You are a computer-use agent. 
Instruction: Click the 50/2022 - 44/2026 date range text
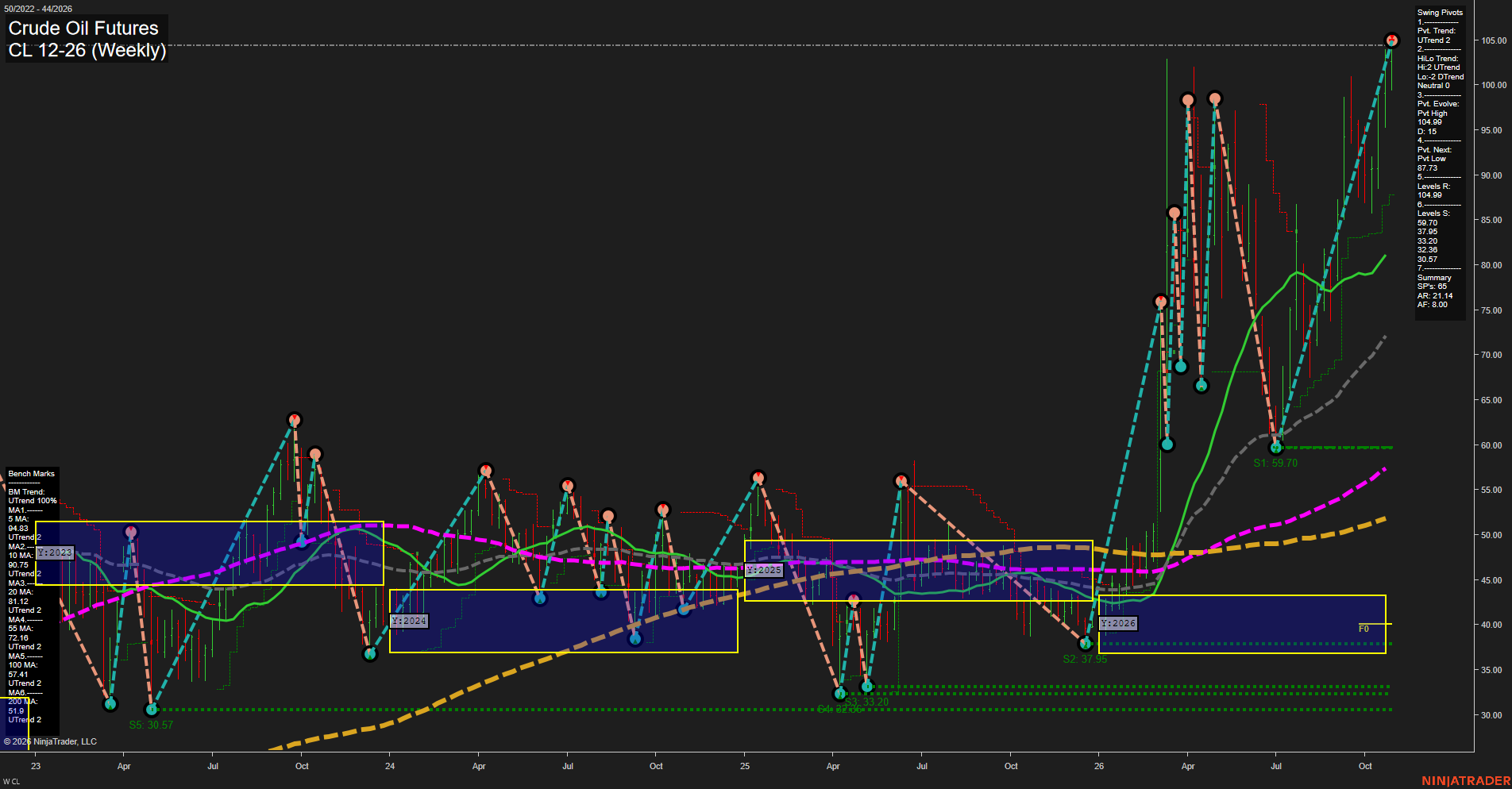pyautogui.click(x=38, y=9)
